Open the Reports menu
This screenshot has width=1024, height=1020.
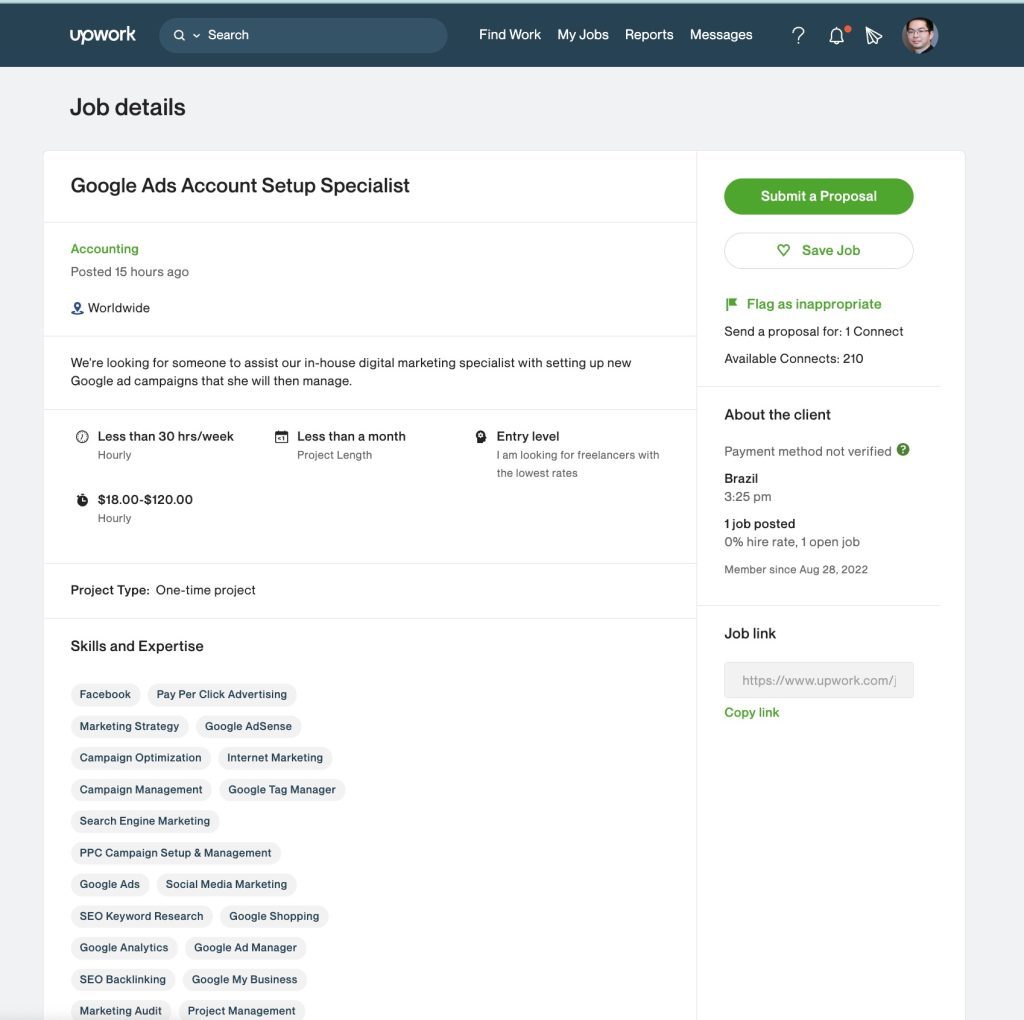(x=648, y=35)
